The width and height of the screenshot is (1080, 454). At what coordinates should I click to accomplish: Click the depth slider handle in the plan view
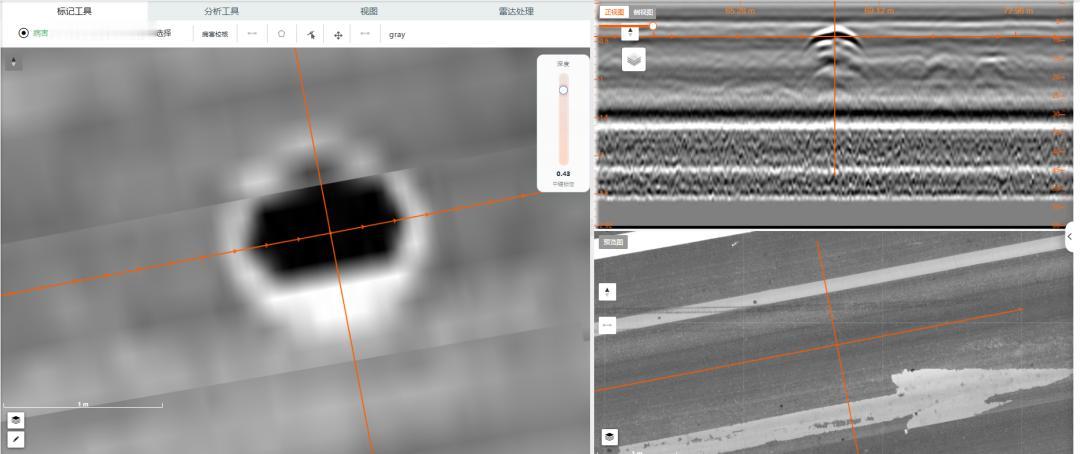pyautogui.click(x=563, y=90)
